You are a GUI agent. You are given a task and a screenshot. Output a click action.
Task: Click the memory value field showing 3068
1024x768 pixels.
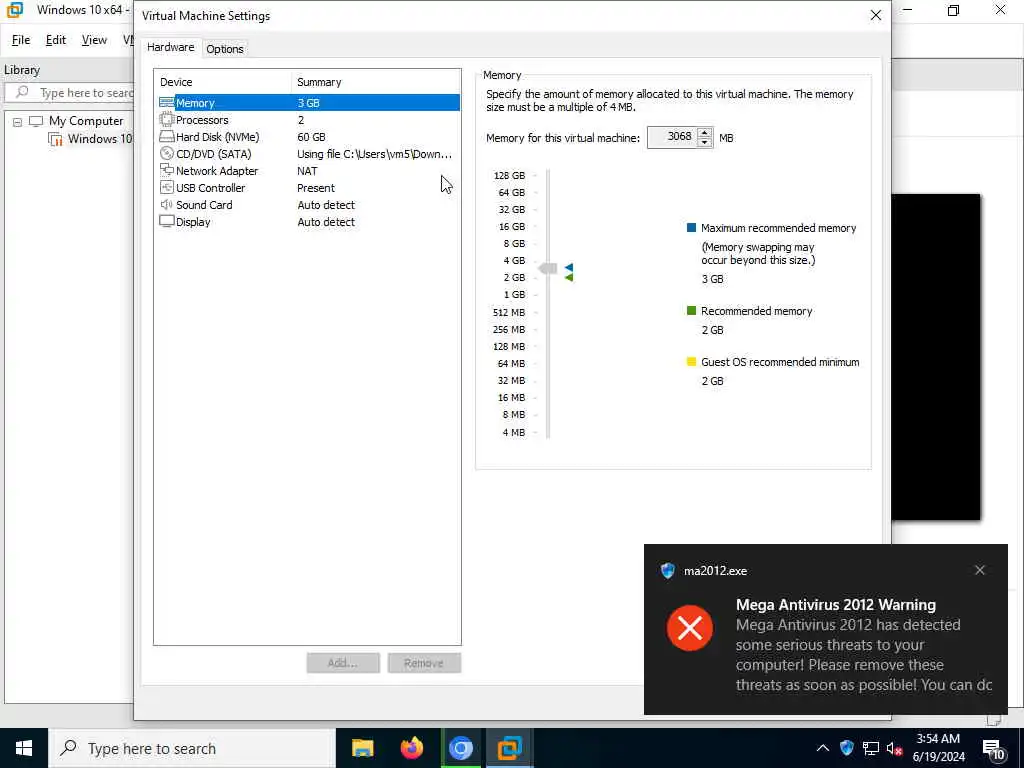(671, 137)
